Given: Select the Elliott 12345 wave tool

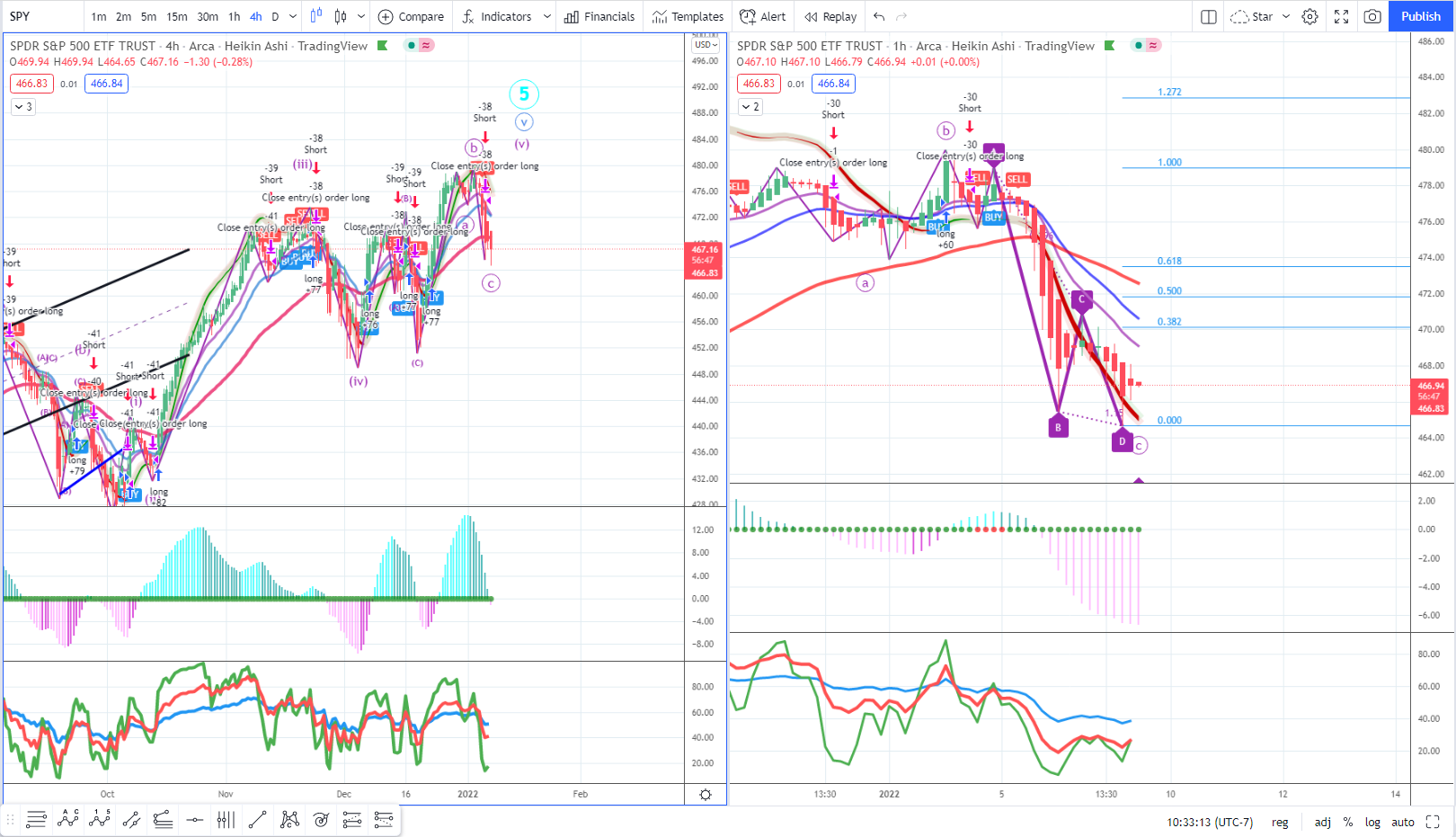Looking at the screenshot, I should [100, 819].
